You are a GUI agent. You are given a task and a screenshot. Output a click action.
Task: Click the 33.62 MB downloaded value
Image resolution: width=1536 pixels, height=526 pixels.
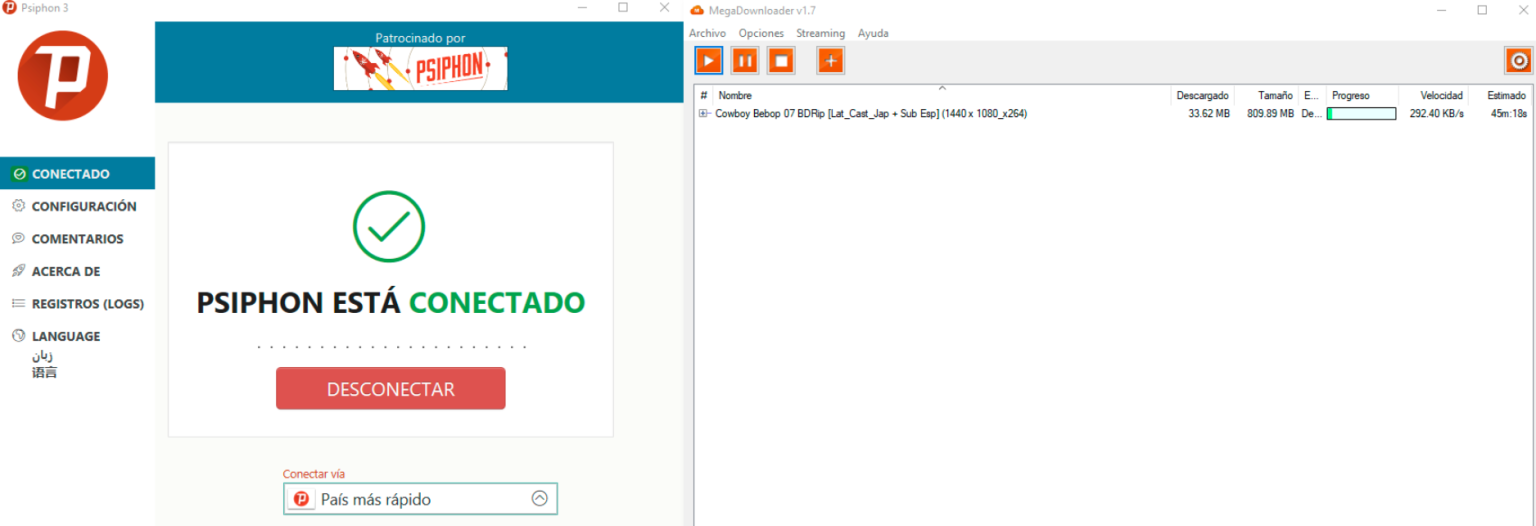pyautogui.click(x=1209, y=114)
